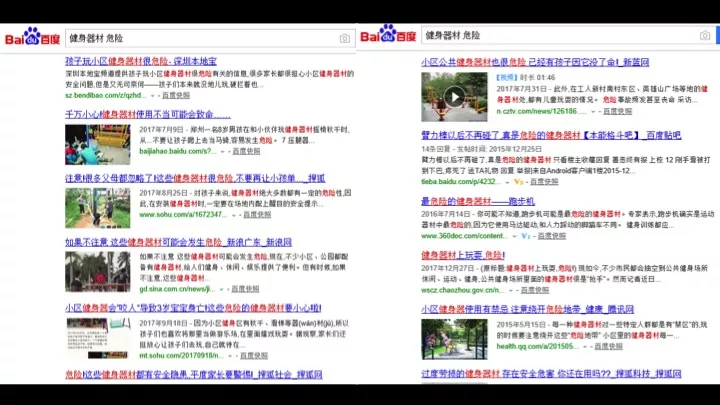The image size is (720, 405).
Task: Click the wscz.chaozhou.gov.cn green URL text
Action: (463, 290)
